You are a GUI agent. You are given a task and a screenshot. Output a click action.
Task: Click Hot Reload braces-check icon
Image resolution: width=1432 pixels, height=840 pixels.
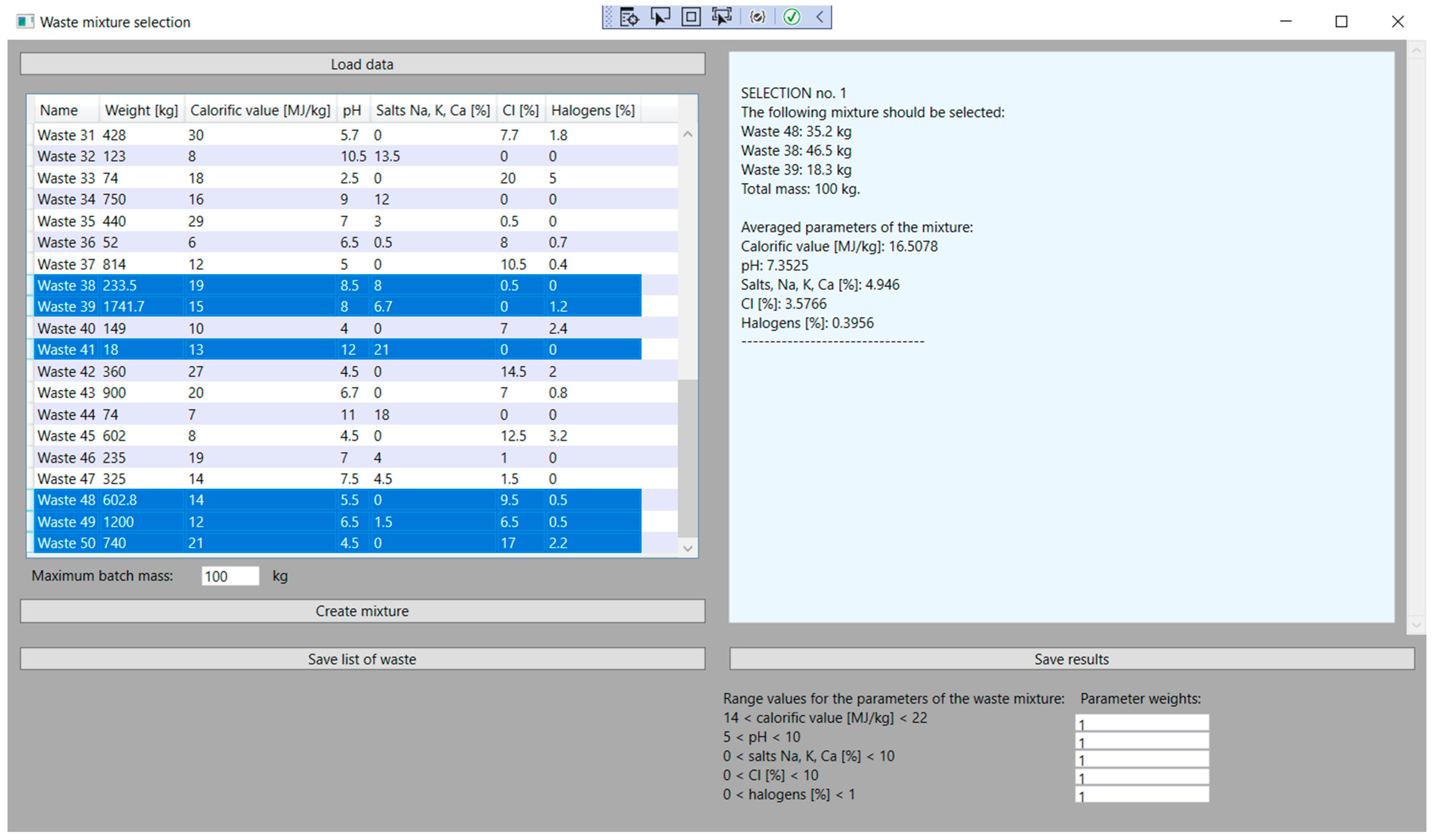click(757, 17)
